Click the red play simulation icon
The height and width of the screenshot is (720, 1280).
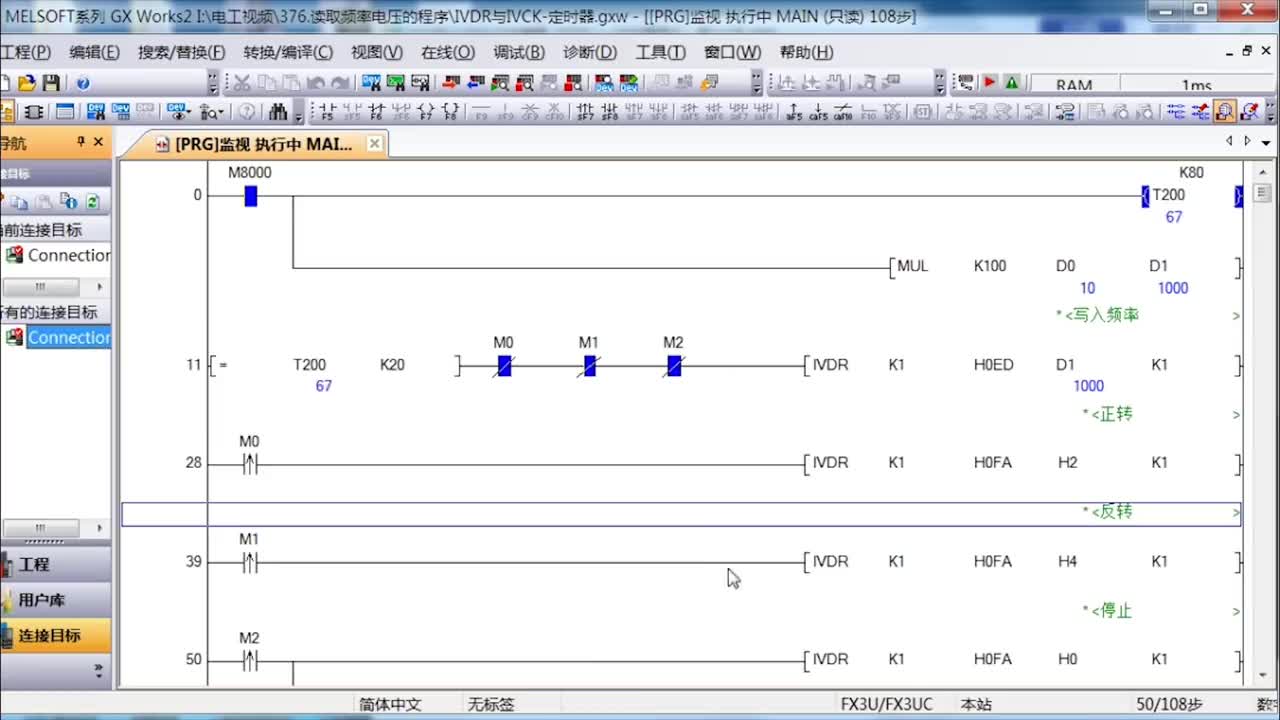[x=990, y=84]
